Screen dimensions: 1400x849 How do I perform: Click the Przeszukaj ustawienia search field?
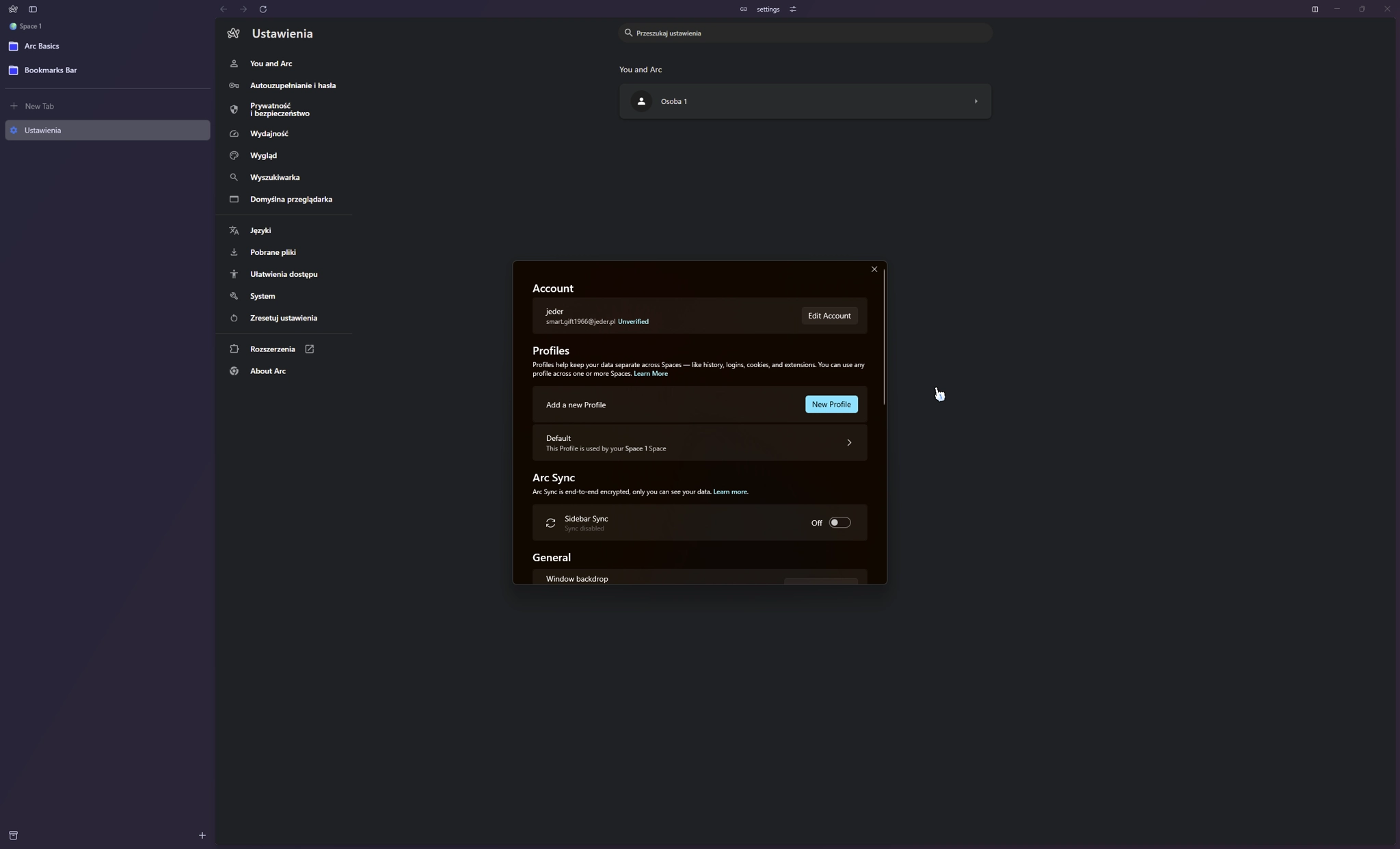tap(805, 33)
